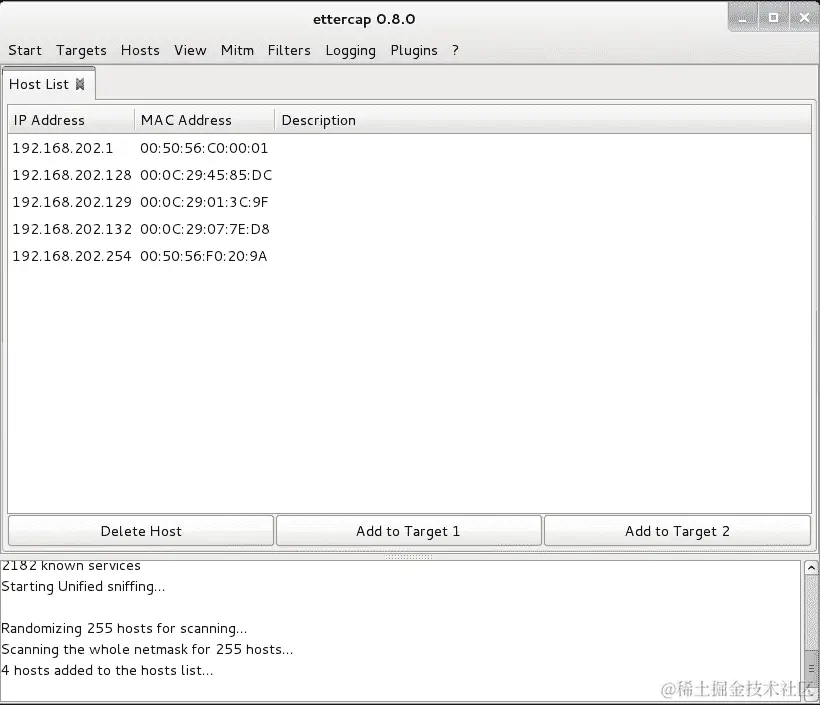
Task: Open the Targets menu
Action: [81, 51]
